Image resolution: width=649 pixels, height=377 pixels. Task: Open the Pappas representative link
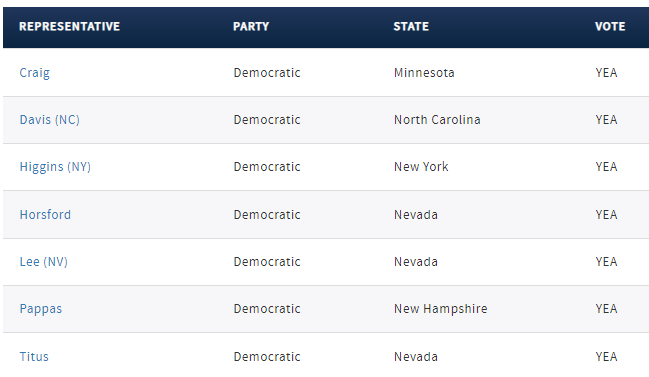[41, 309]
